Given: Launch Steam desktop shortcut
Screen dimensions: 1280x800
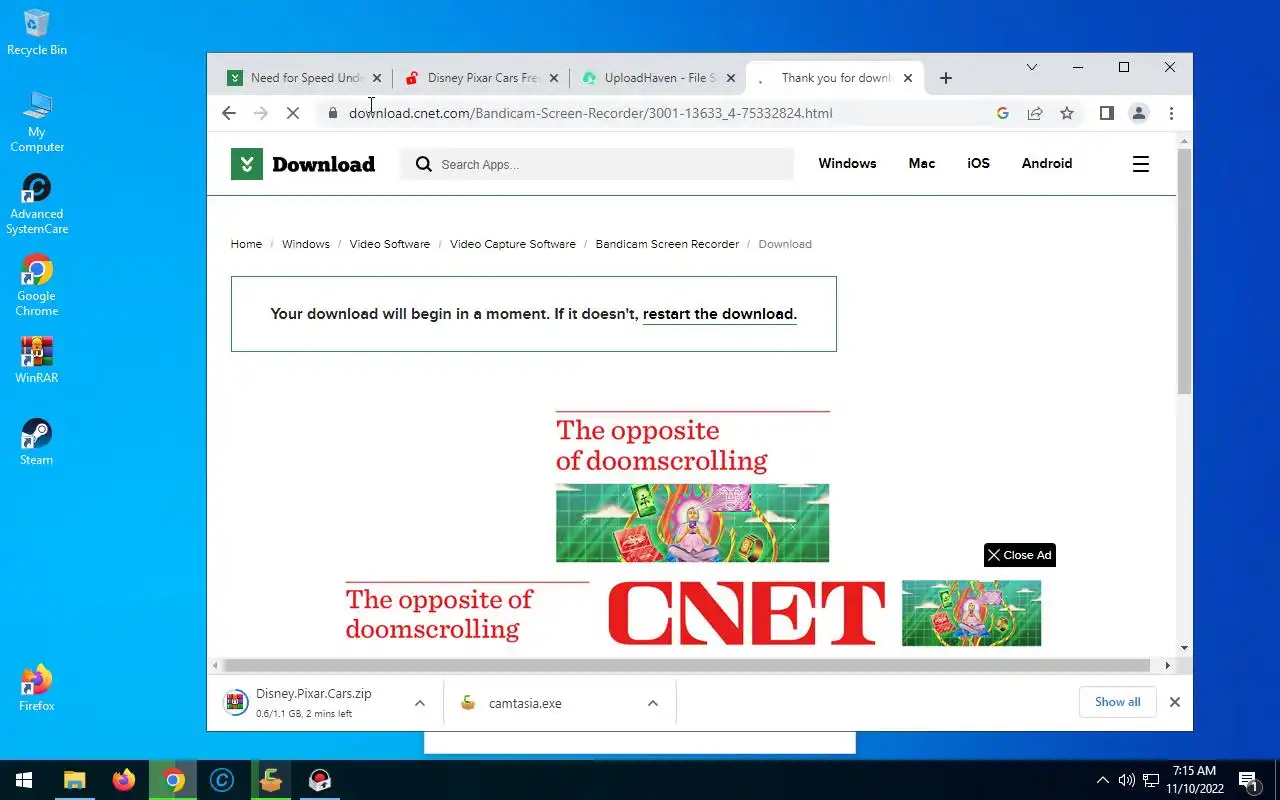Looking at the screenshot, I should [x=37, y=443].
